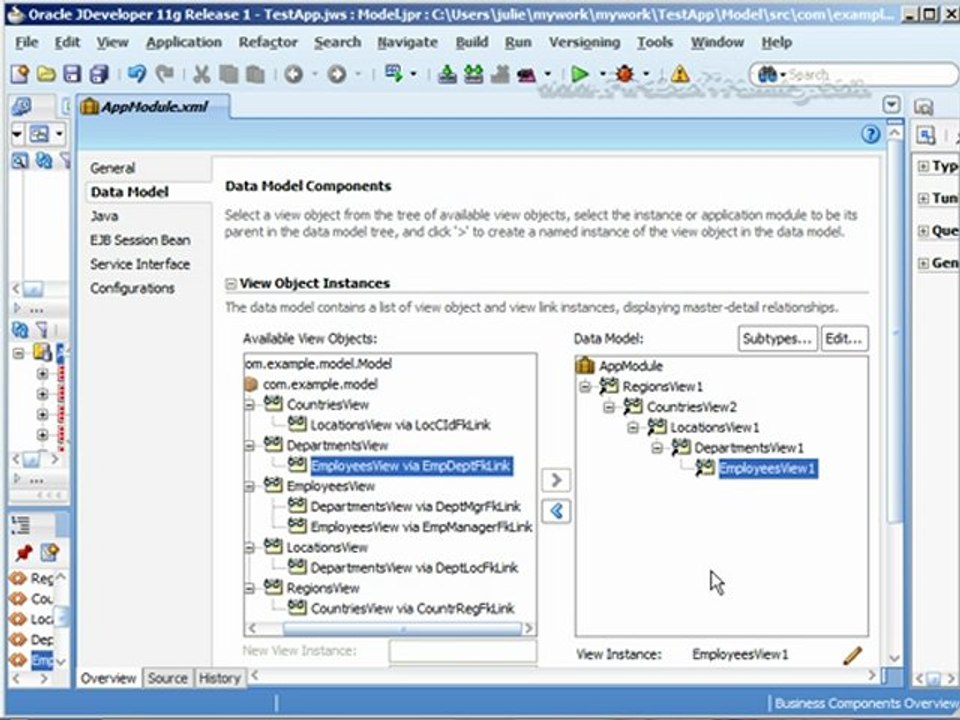Screen dimensions: 960x720
Task: Click the Open folder toolbar icon
Action: click(x=46, y=74)
